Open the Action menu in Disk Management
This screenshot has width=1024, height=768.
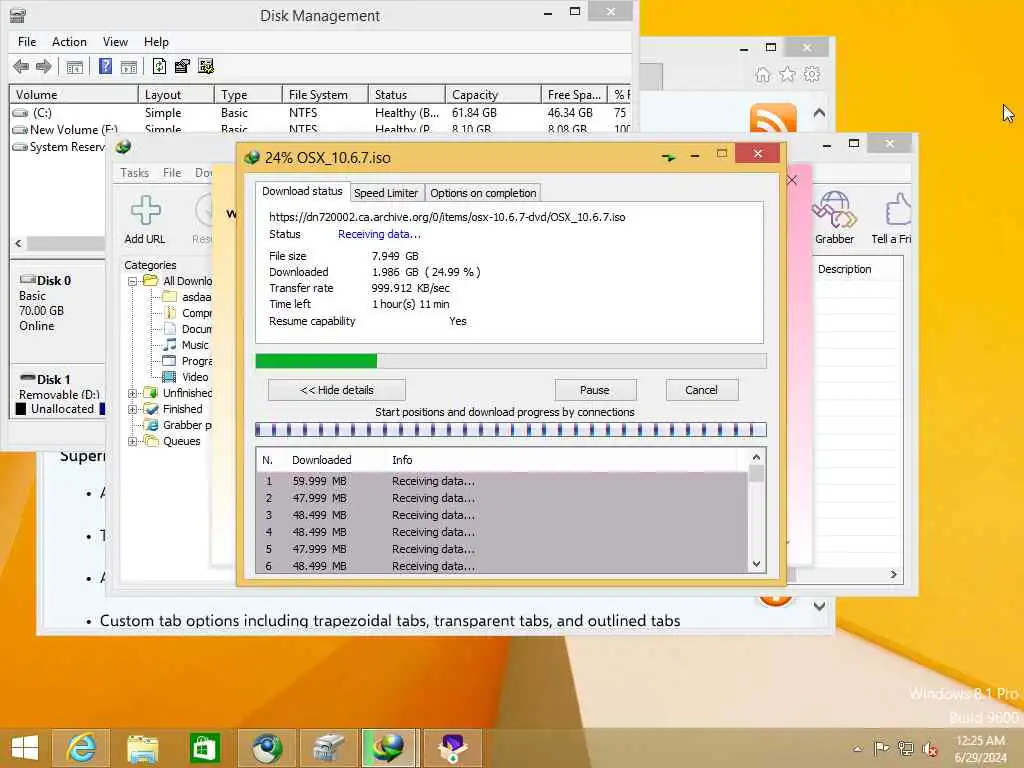pyautogui.click(x=69, y=42)
